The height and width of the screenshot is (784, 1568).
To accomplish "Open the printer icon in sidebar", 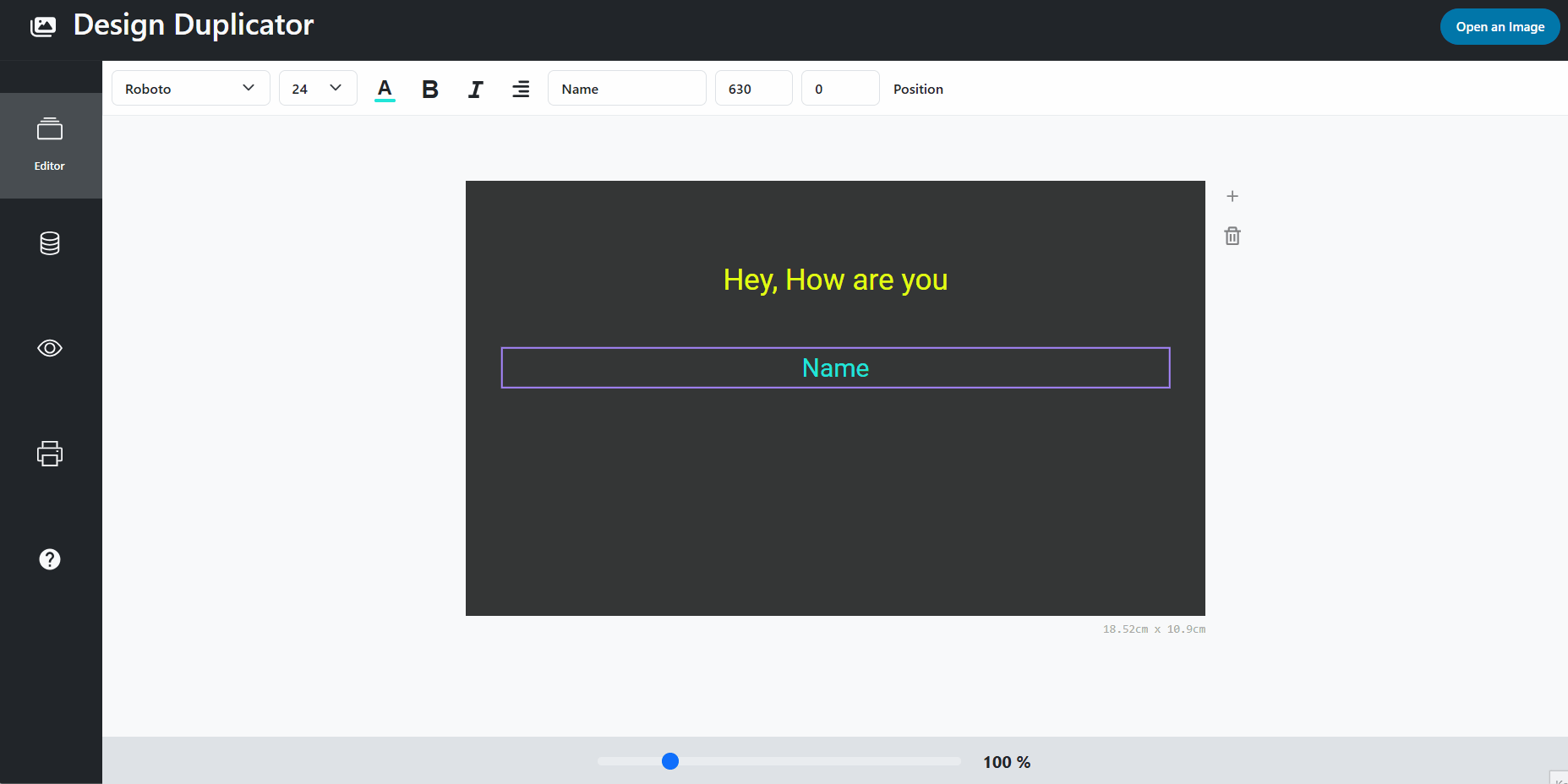I will (x=50, y=454).
